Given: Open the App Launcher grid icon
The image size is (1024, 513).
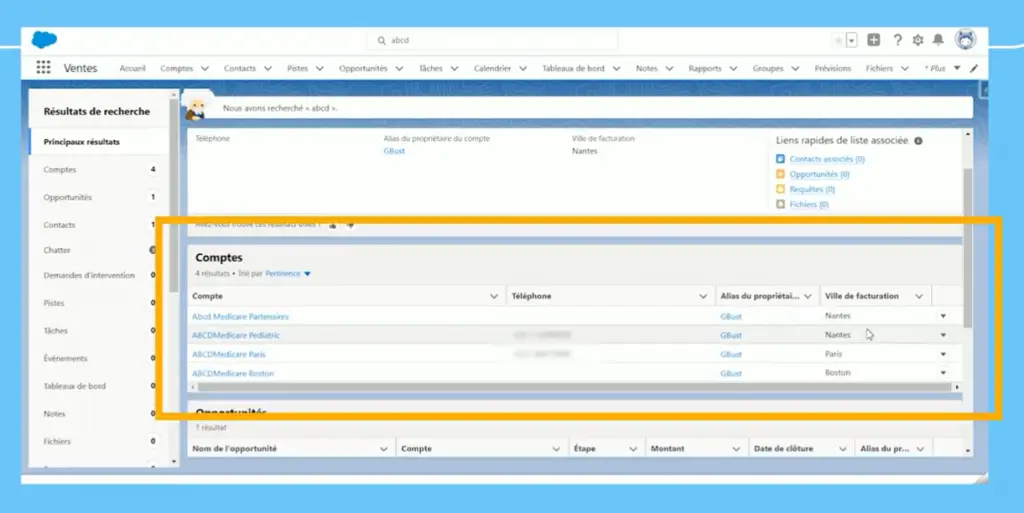Looking at the screenshot, I should [x=43, y=67].
